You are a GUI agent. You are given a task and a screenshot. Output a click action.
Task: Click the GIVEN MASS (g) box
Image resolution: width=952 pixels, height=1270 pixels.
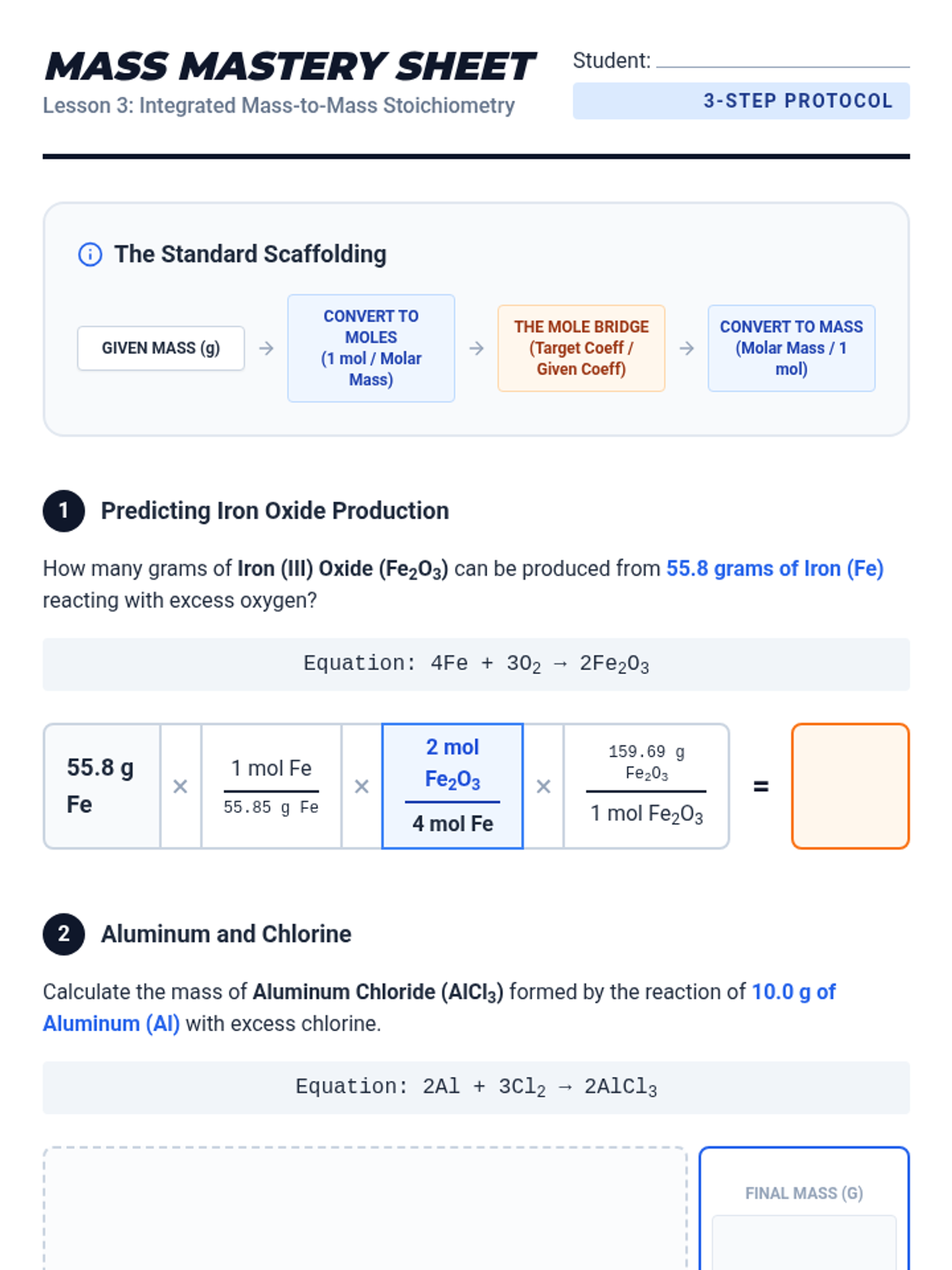coord(161,348)
